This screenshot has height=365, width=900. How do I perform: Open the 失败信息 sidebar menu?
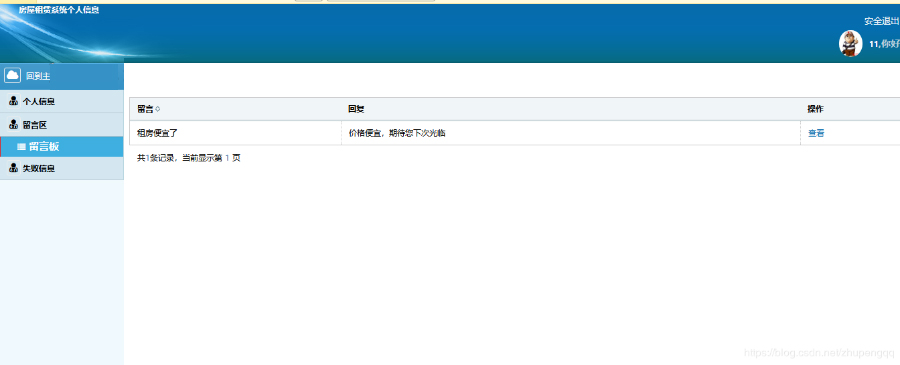(x=61, y=168)
